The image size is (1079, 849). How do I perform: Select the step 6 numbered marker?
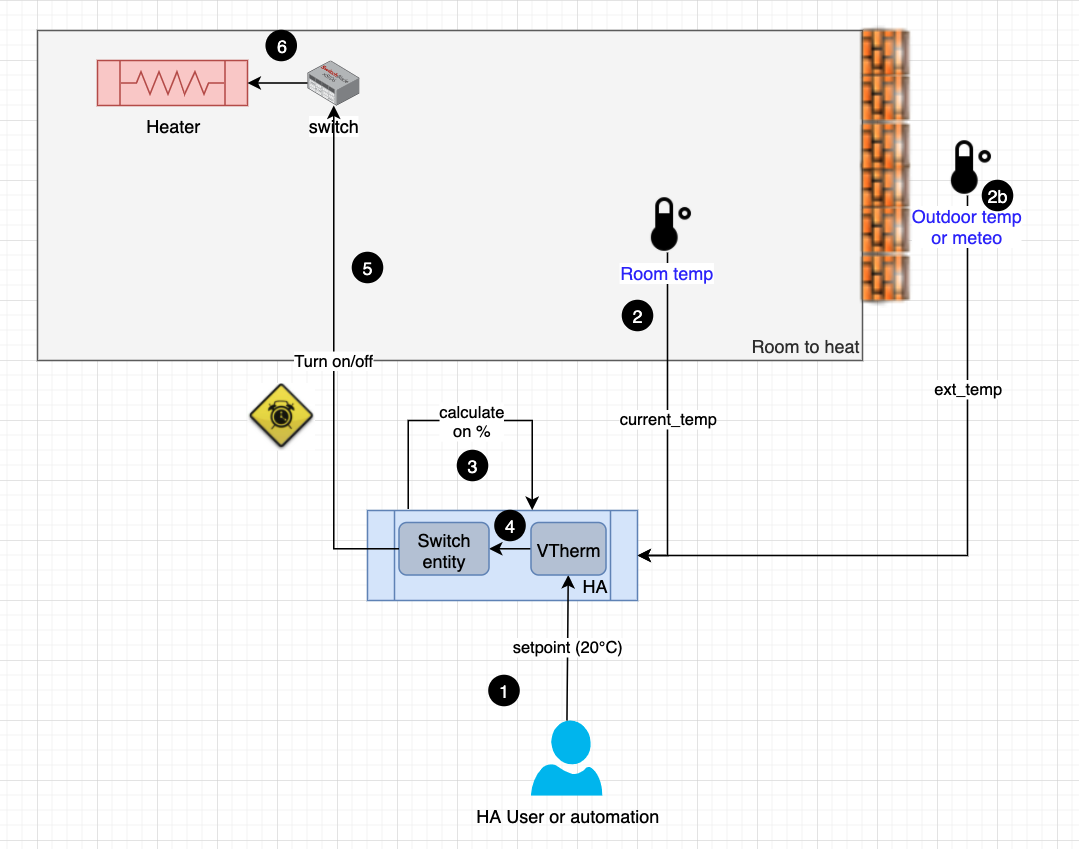[x=281, y=46]
